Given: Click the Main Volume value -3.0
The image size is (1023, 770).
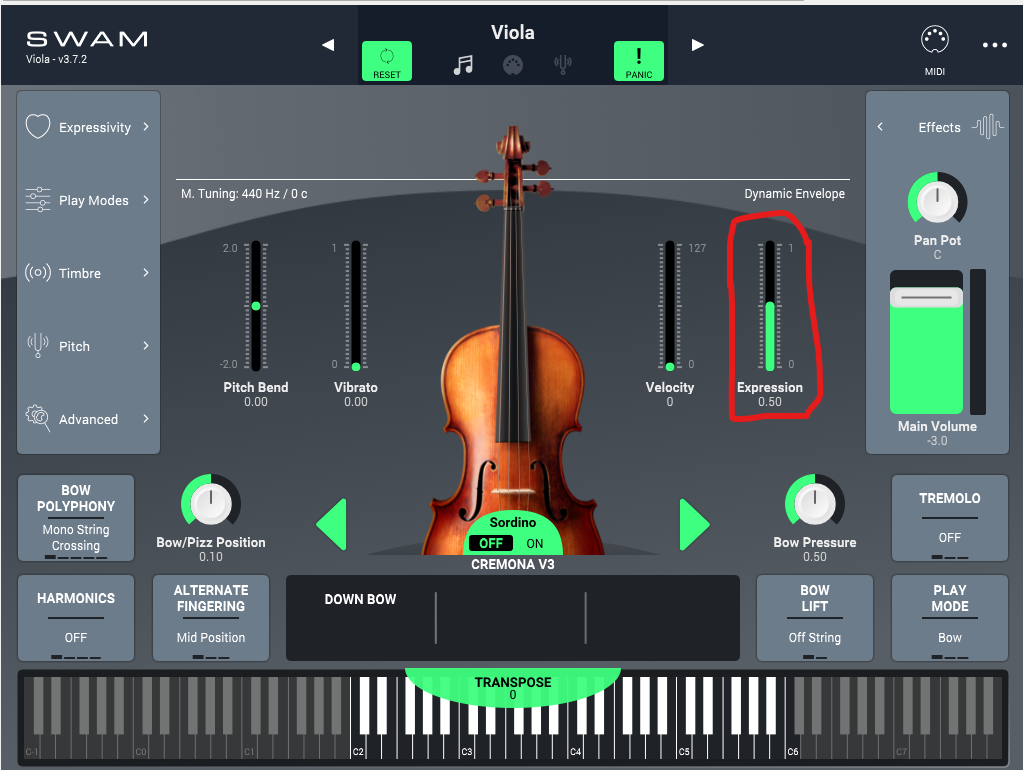Looking at the screenshot, I should click(937, 441).
